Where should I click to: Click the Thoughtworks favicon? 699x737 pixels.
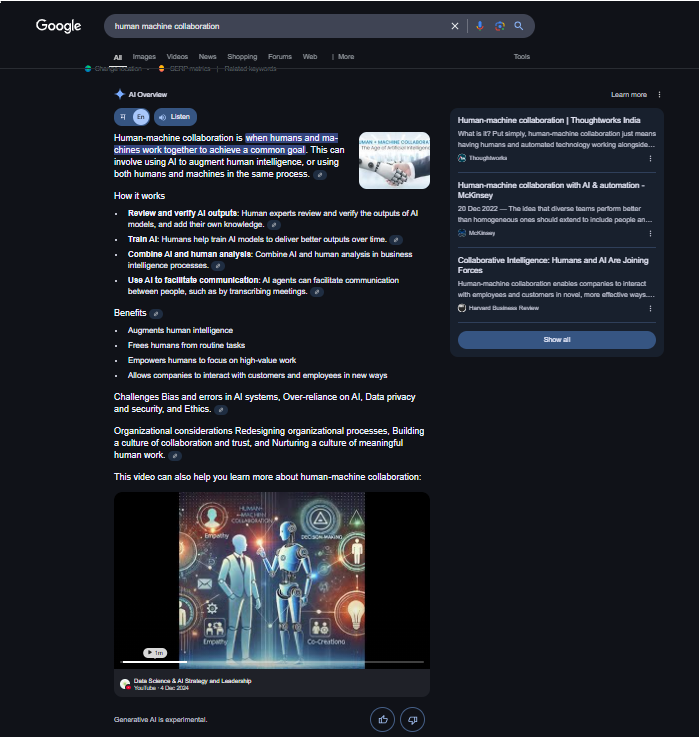point(462,158)
